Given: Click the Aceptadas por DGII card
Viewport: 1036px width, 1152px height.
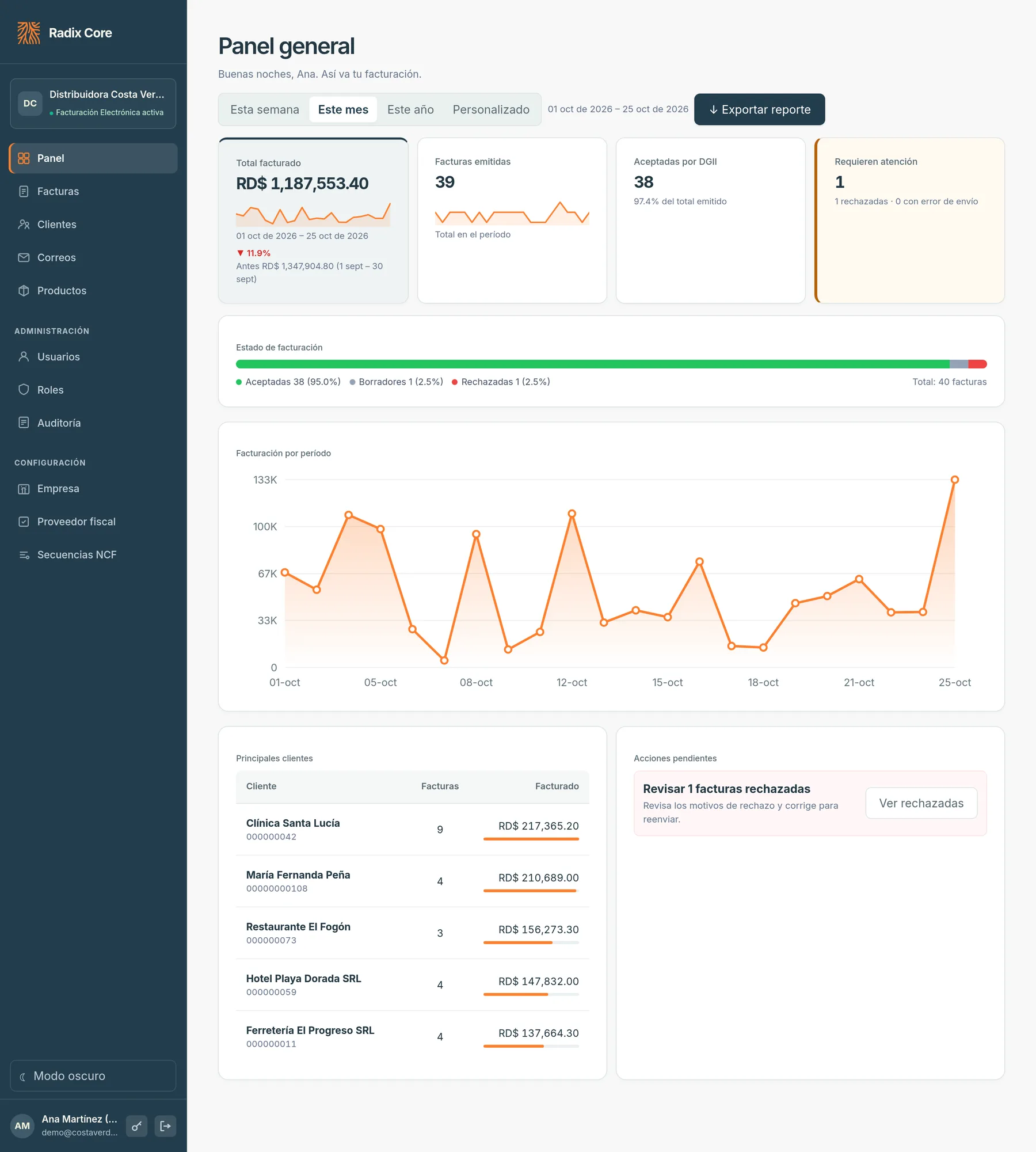Looking at the screenshot, I should coord(711,220).
